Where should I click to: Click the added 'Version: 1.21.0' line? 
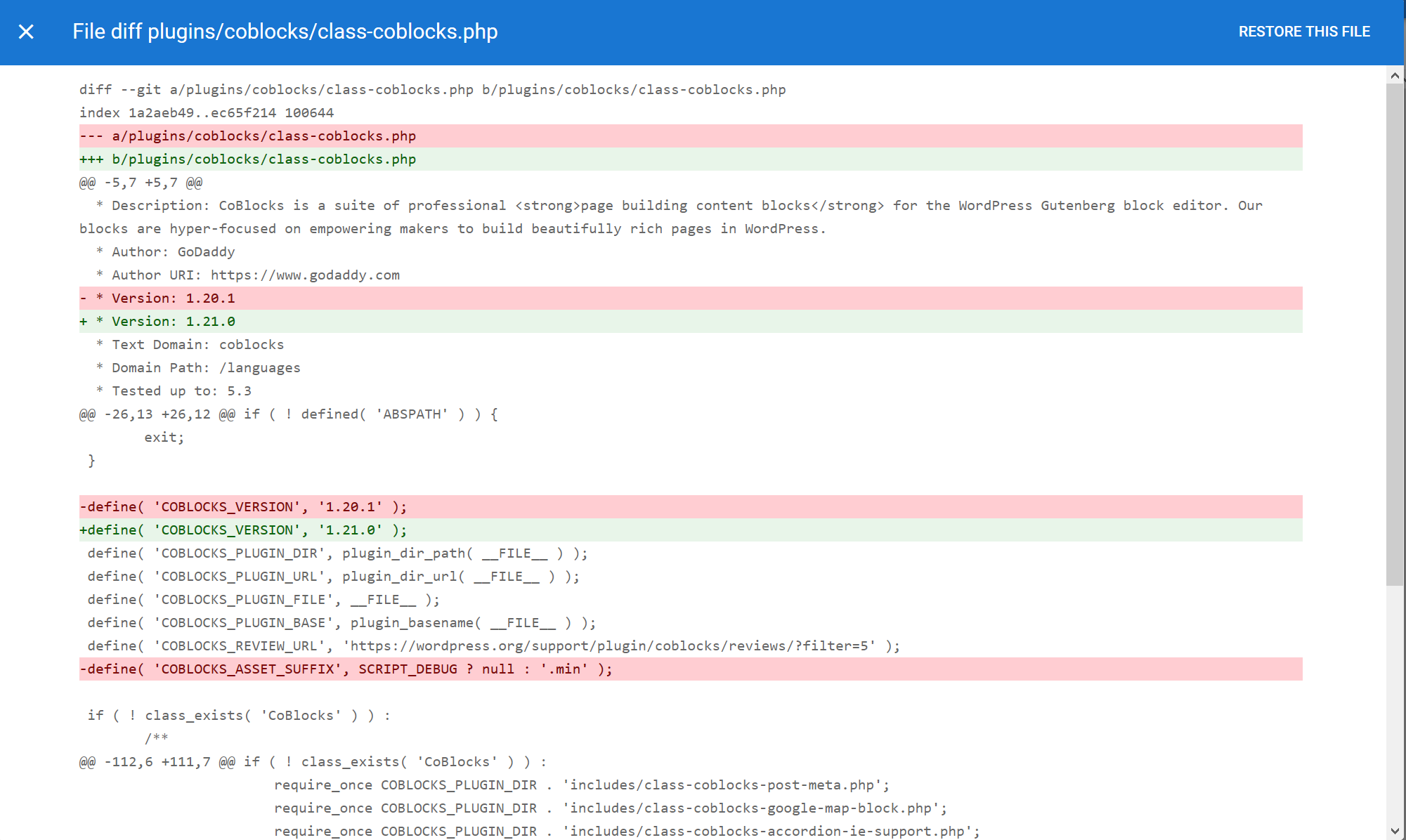coord(691,321)
